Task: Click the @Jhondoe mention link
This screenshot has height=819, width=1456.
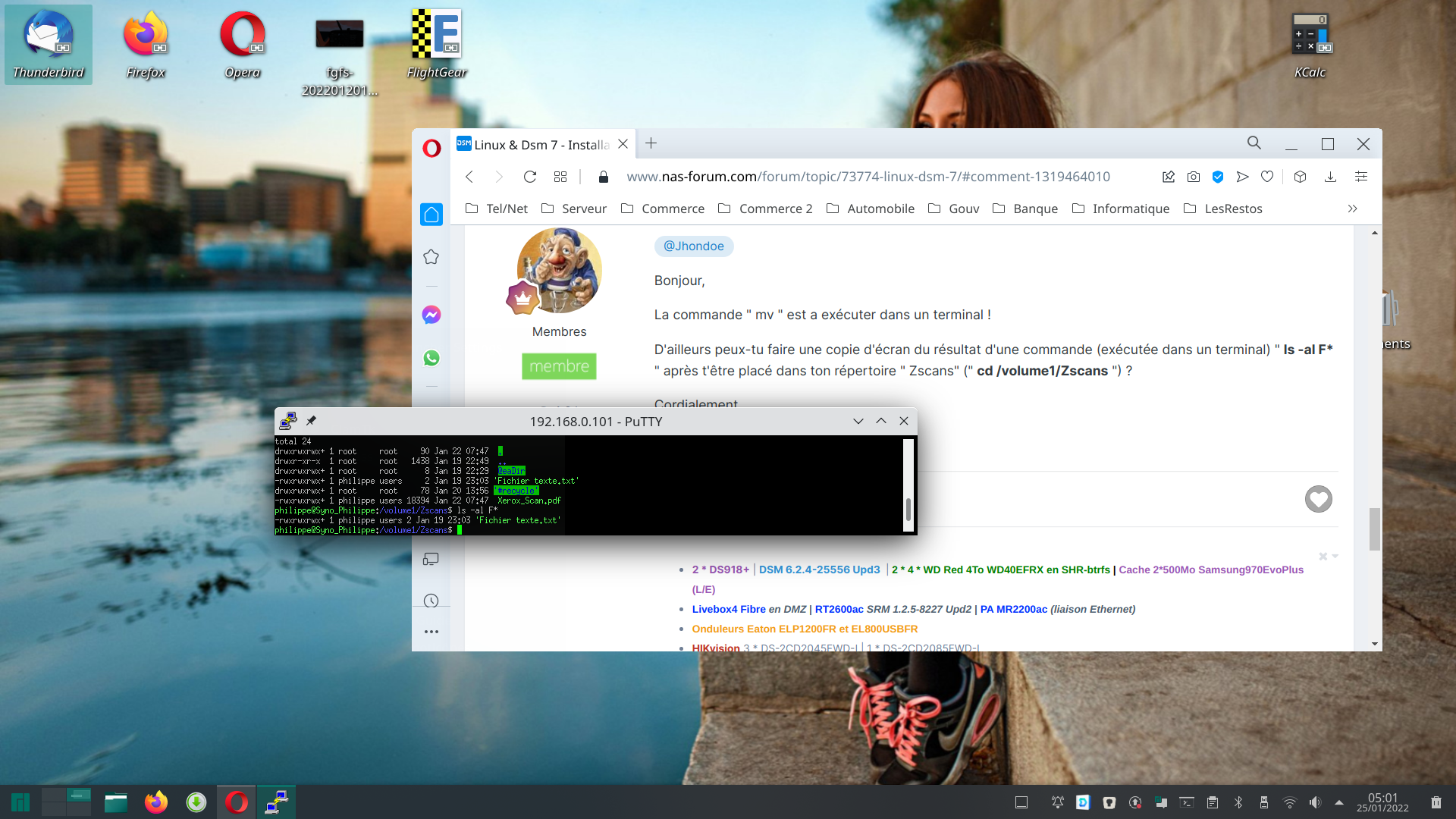Action: click(x=694, y=246)
